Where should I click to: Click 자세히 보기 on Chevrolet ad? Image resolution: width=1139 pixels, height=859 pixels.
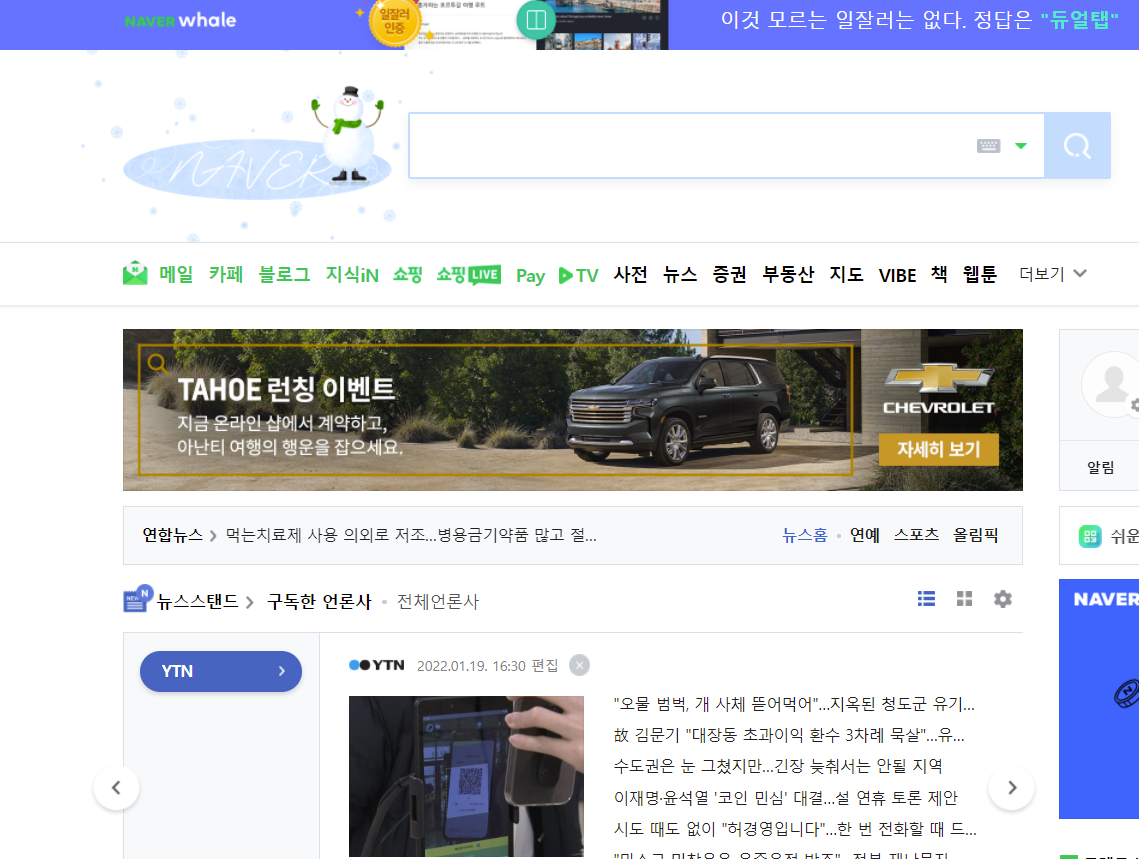(939, 449)
